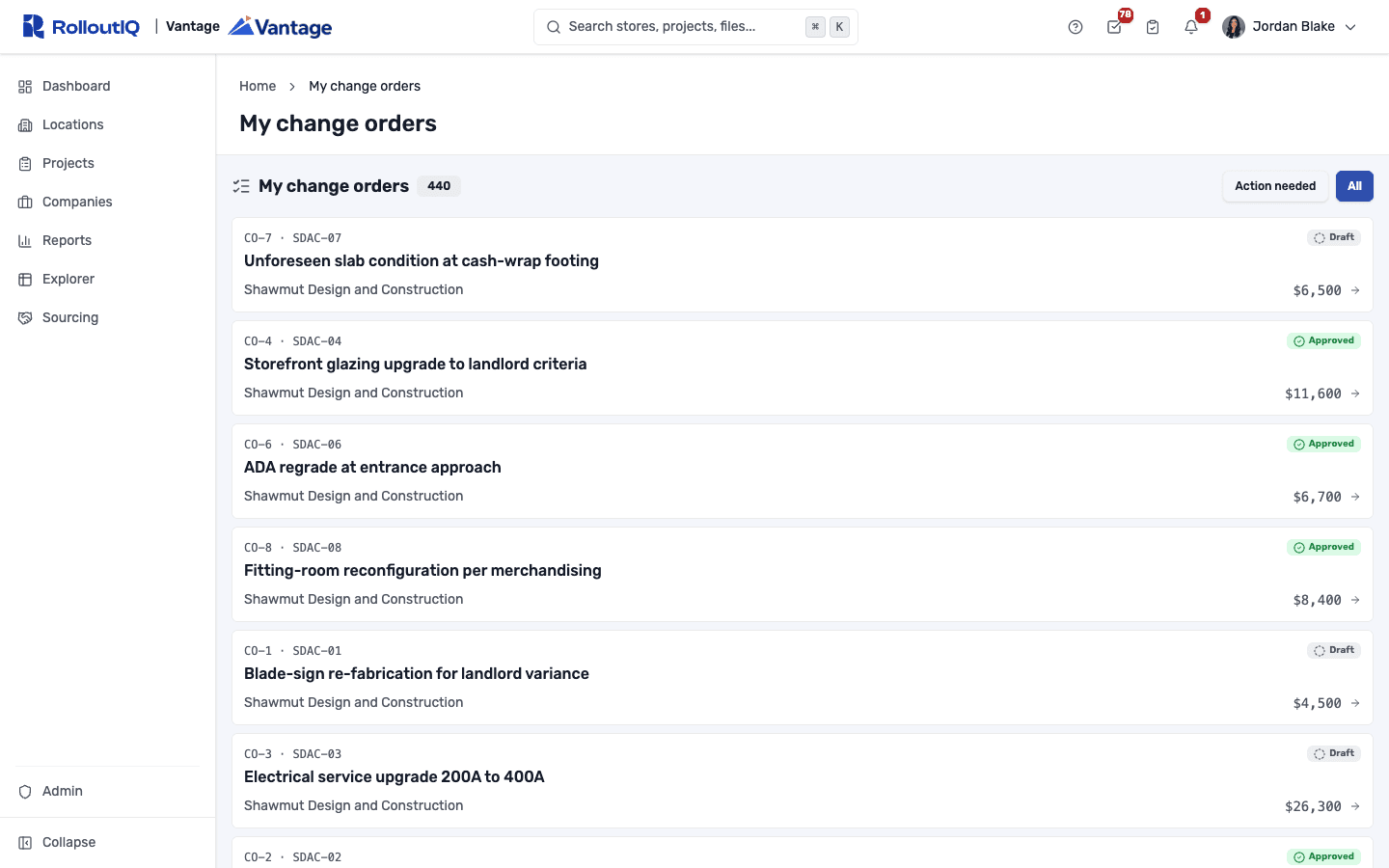This screenshot has width=1389, height=868.
Task: Open the help question-mark icon
Action: [x=1076, y=27]
